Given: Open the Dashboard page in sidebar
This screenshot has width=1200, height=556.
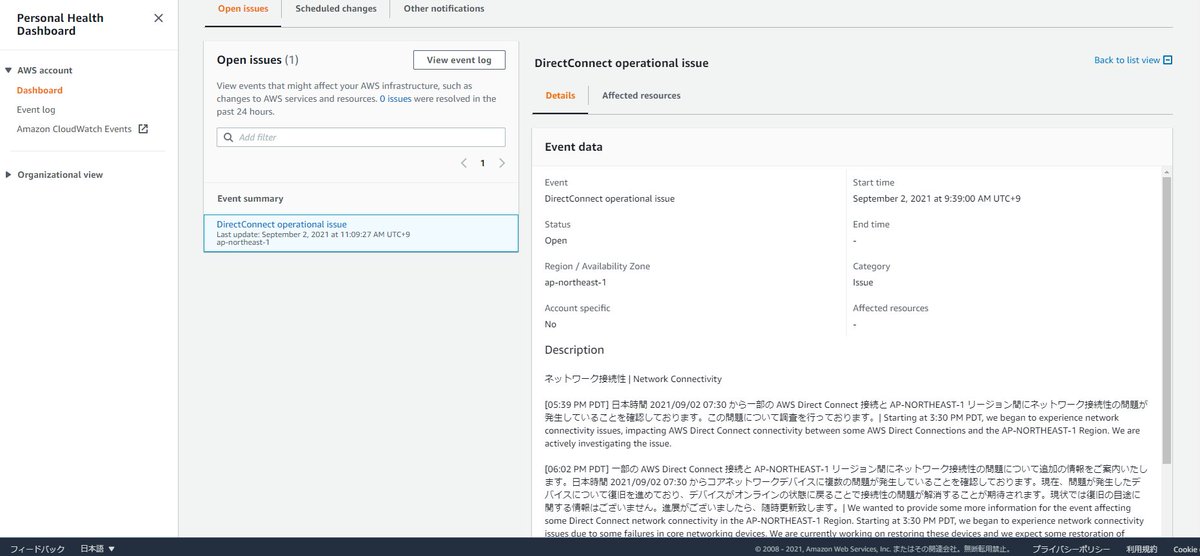Looking at the screenshot, I should pos(40,90).
